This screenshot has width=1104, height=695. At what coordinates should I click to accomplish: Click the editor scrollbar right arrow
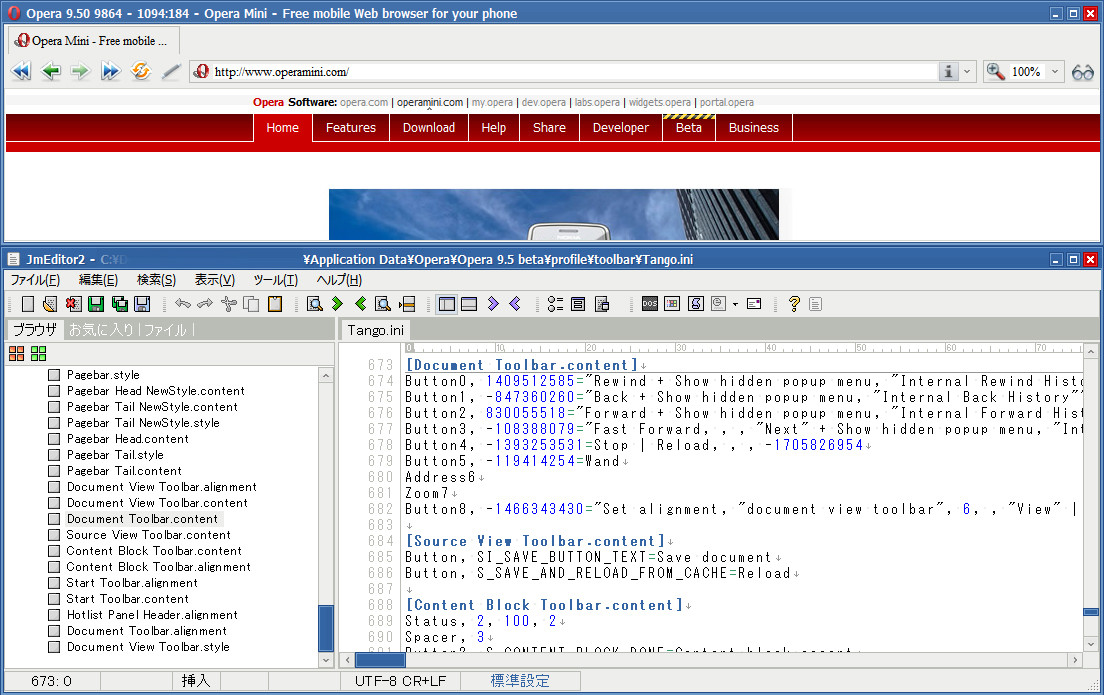(x=1074, y=660)
